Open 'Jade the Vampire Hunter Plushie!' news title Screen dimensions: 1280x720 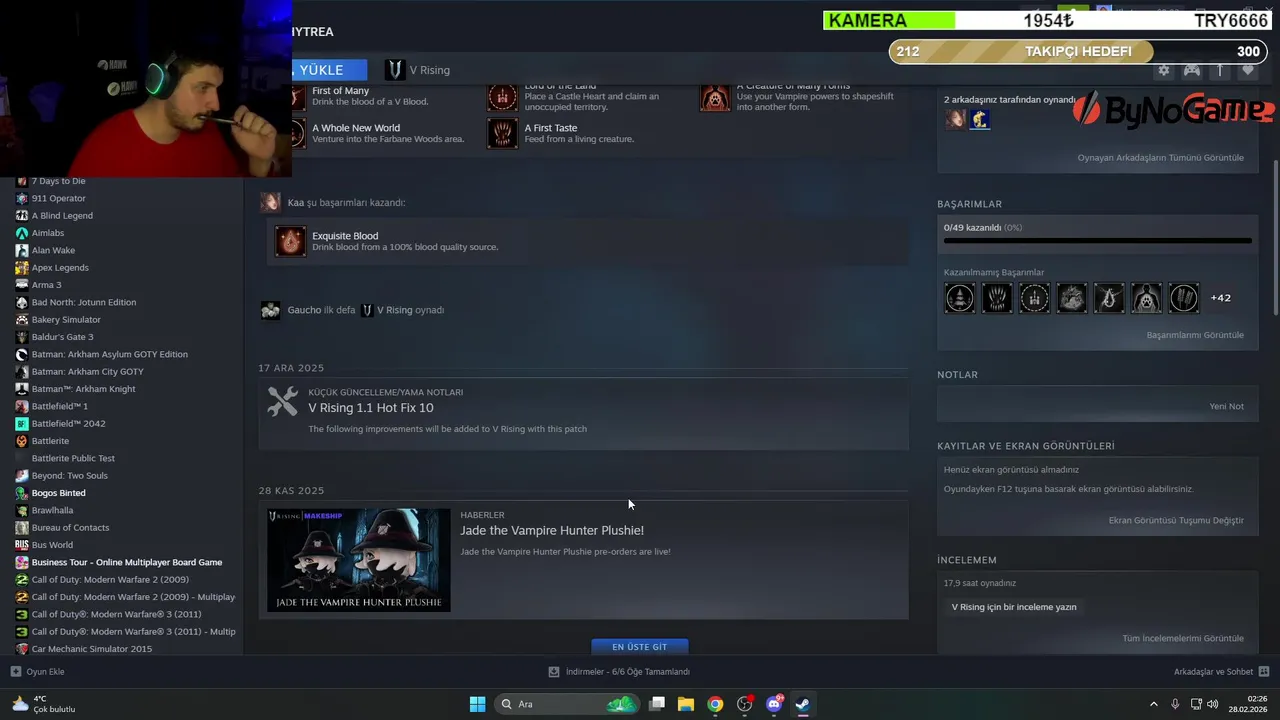pyautogui.click(x=552, y=531)
